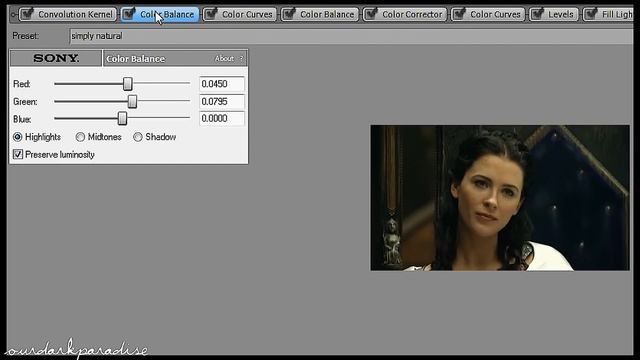Toggle the Levels effect checkbox
Image resolution: width=640 pixels, height=360 pixels.
click(x=537, y=14)
